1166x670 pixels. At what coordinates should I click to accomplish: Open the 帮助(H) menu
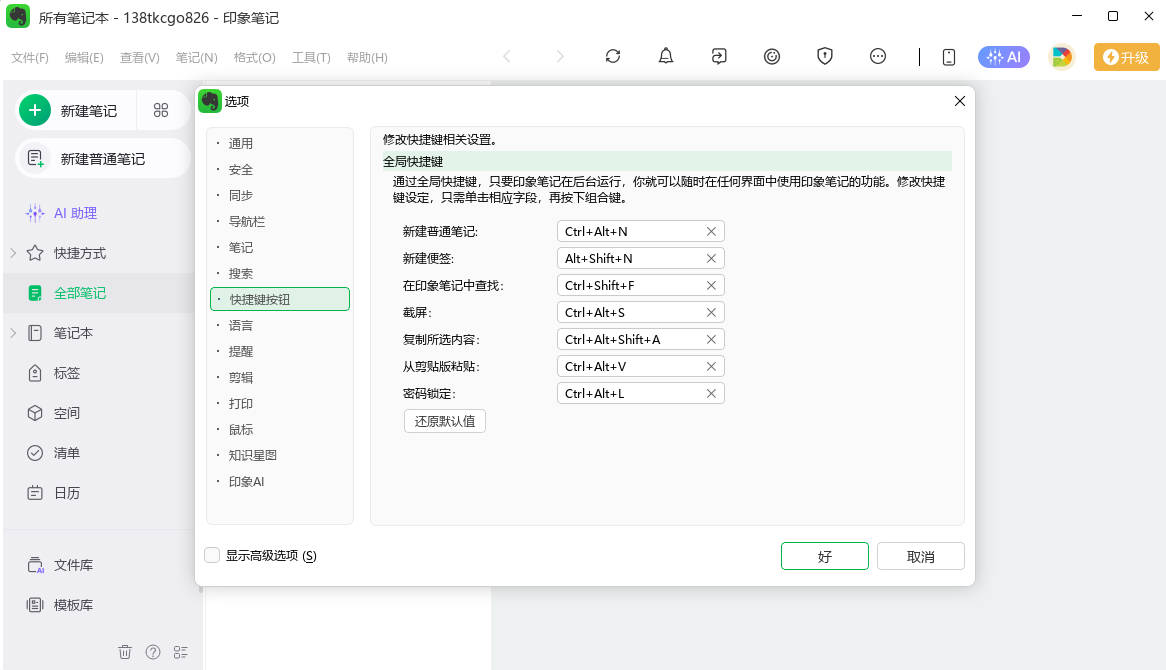pyautogui.click(x=367, y=57)
